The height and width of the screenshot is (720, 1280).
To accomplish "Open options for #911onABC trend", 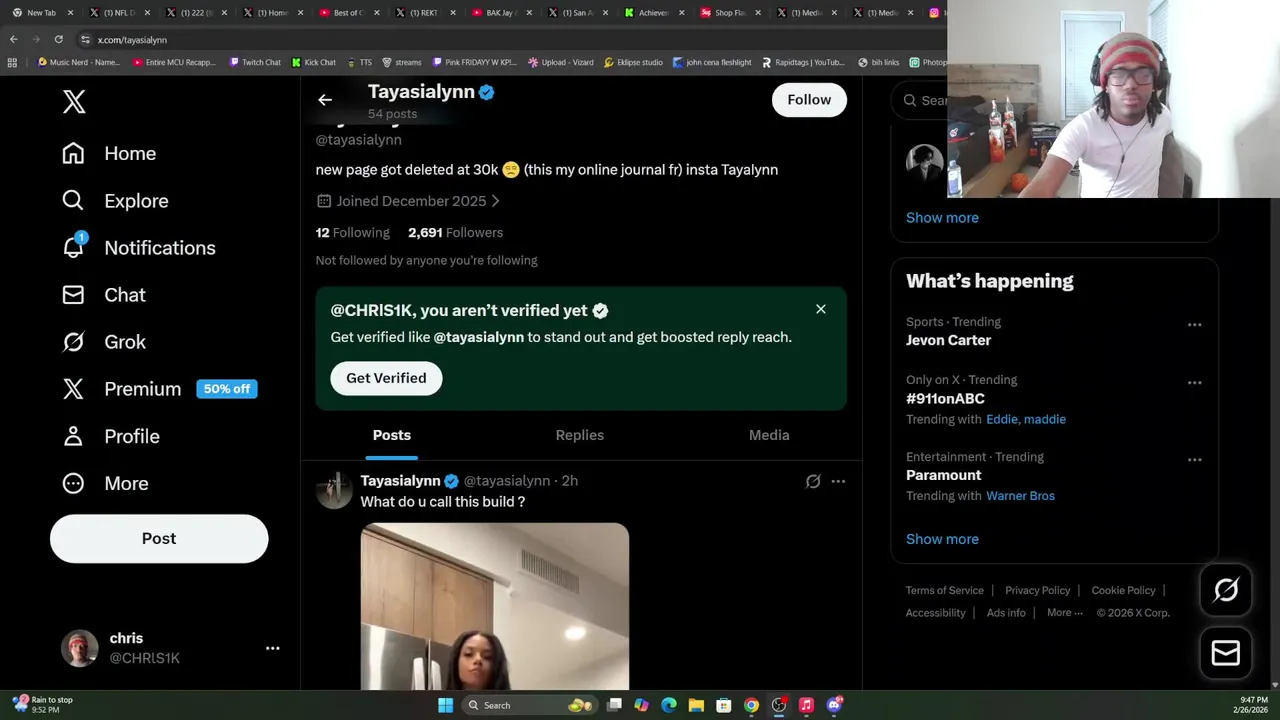I will (x=1194, y=383).
